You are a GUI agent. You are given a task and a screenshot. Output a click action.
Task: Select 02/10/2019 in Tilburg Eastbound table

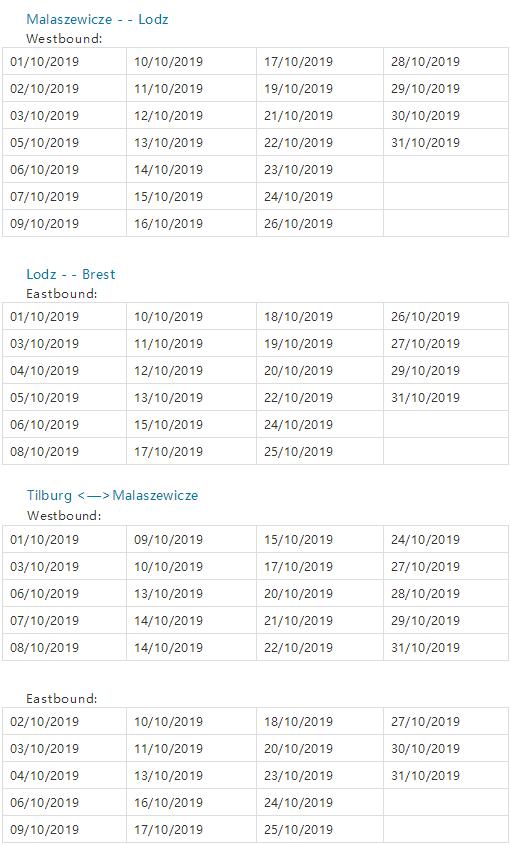(44, 722)
